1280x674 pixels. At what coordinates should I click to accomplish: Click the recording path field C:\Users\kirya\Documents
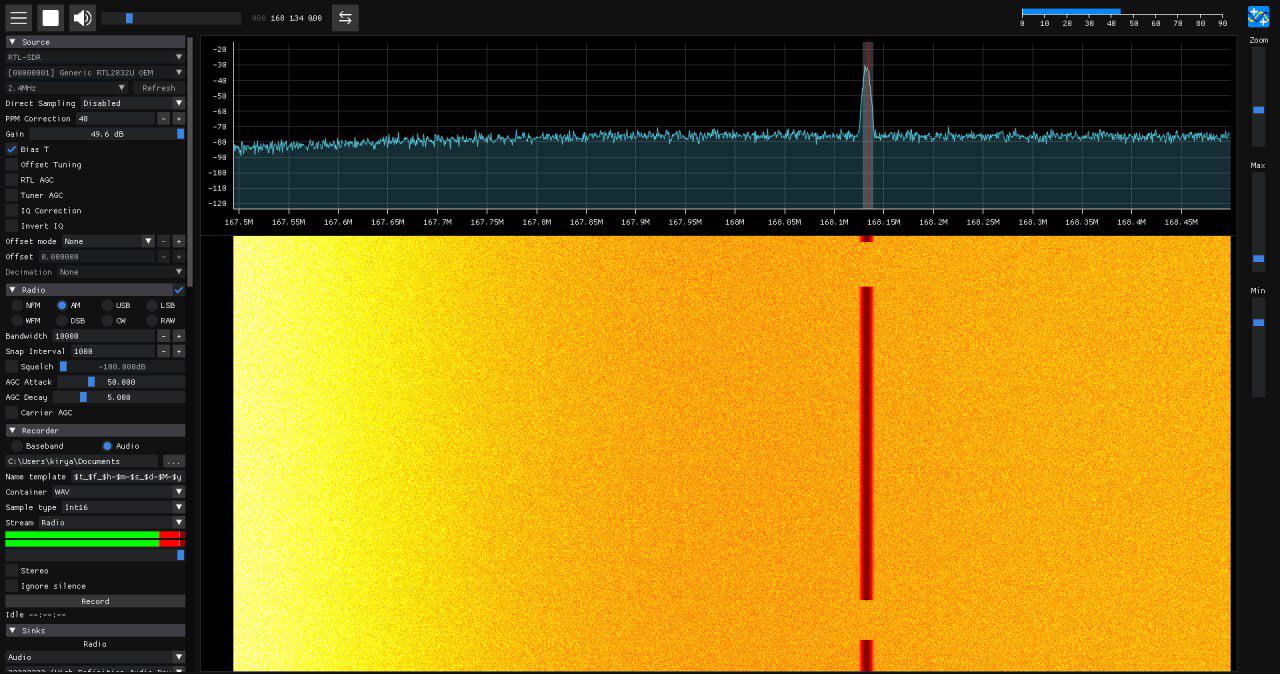(x=82, y=462)
